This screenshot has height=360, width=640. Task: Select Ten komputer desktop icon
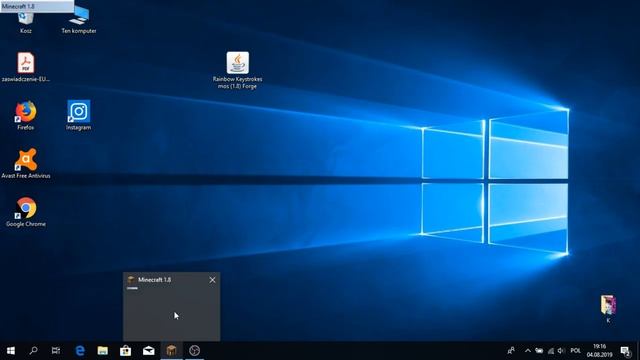pyautogui.click(x=79, y=20)
